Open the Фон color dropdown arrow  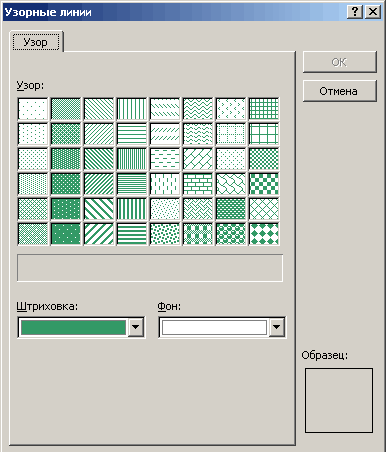pyautogui.click(x=277, y=327)
